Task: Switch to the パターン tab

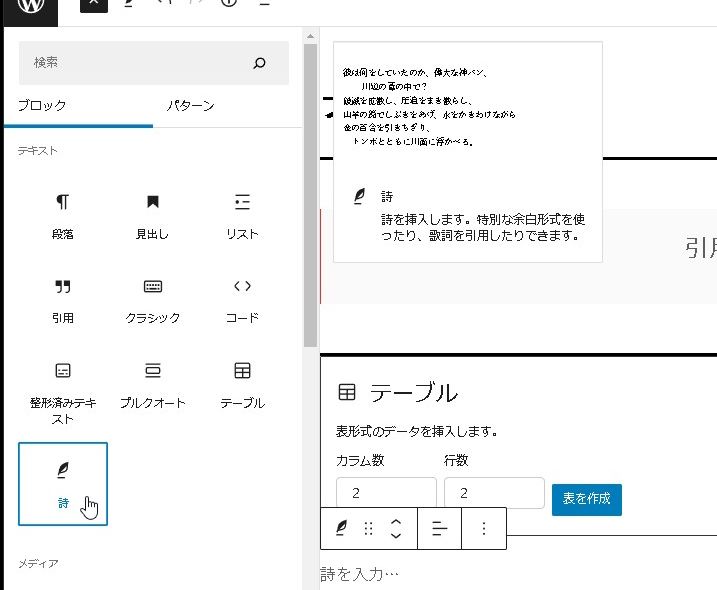Action: click(190, 106)
